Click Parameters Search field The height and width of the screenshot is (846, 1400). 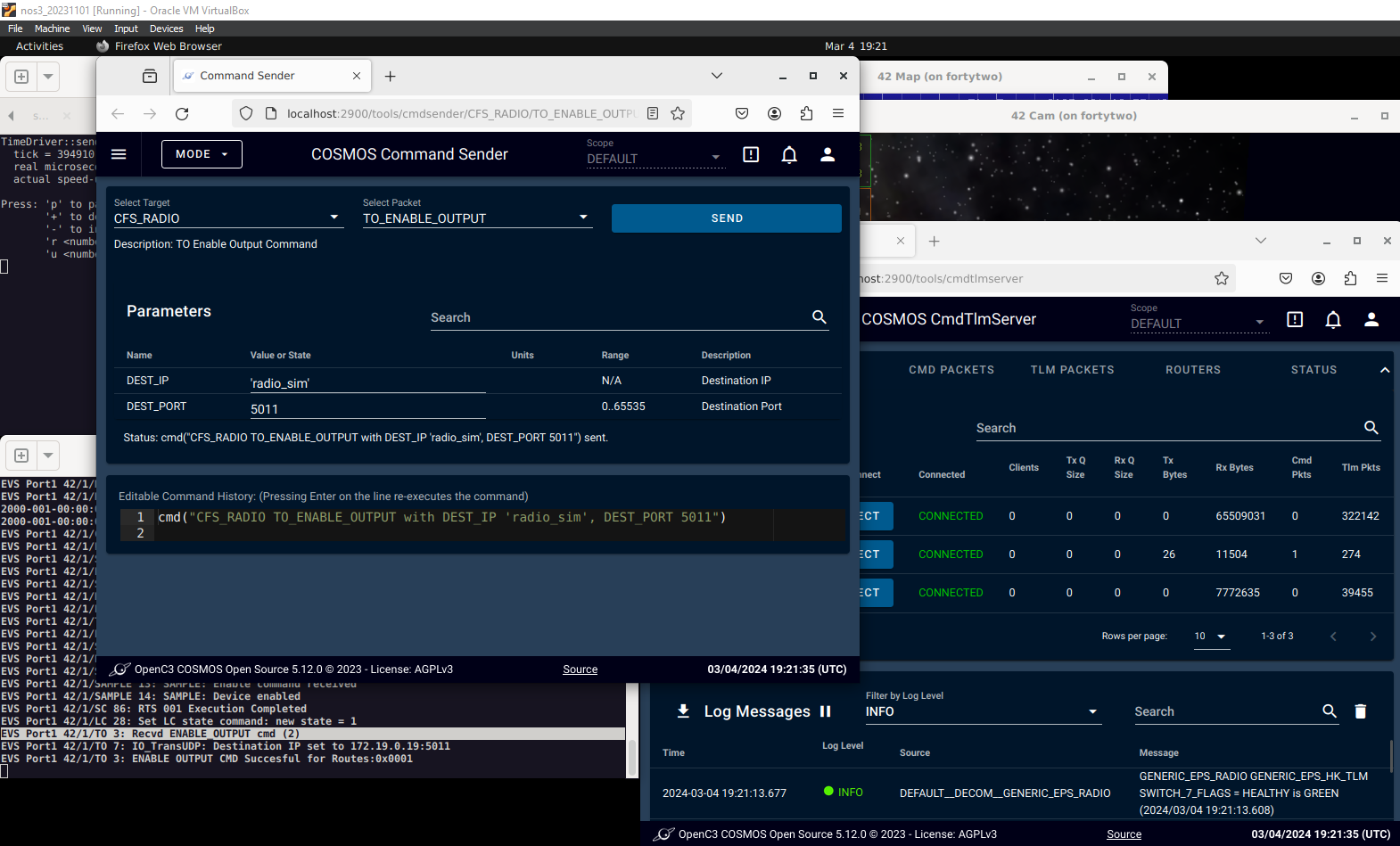pyautogui.click(x=620, y=317)
